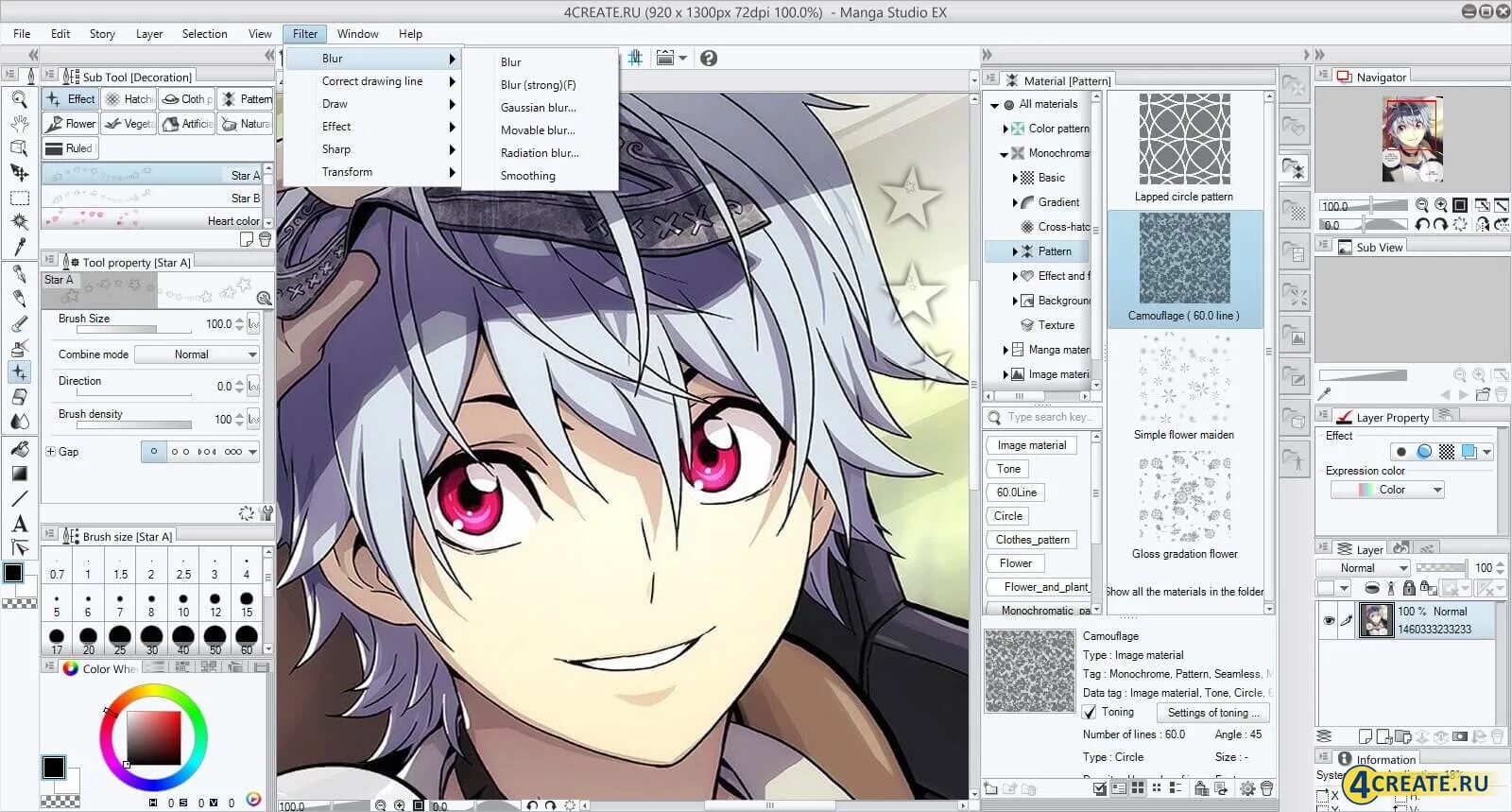Click the layer lock icon

tap(1408, 588)
